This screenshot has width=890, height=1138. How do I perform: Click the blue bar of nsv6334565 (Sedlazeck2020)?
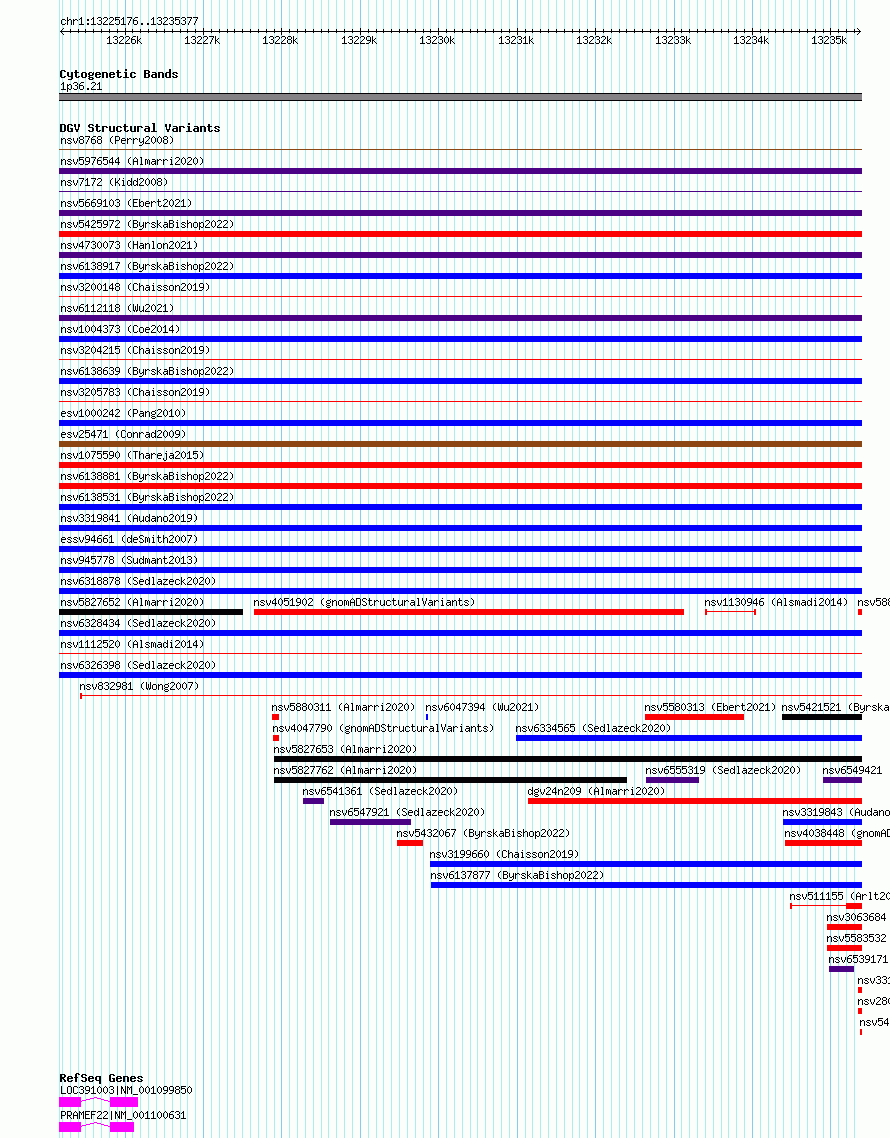[x=689, y=738]
